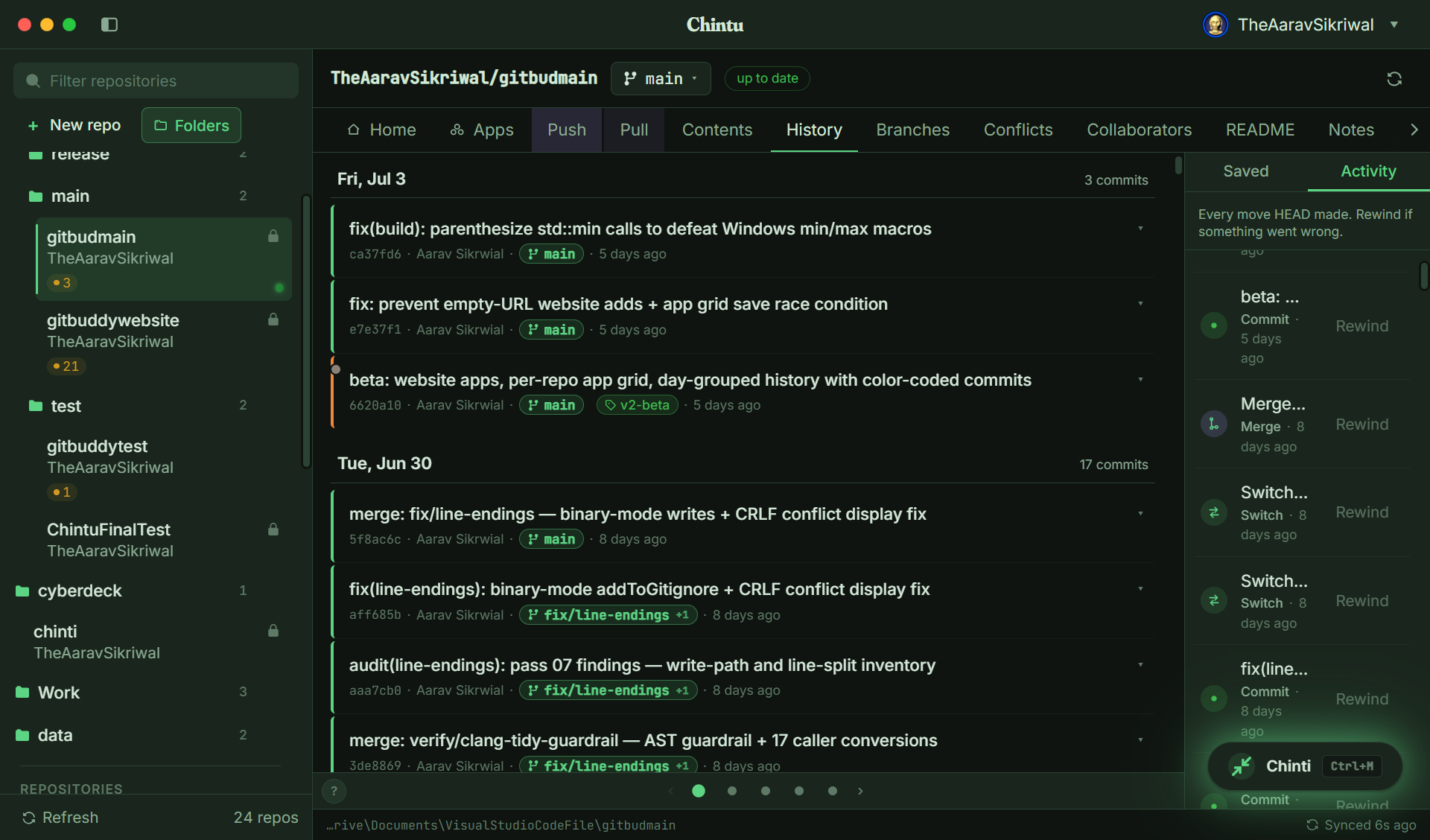Open the Saved tab in the right panel
Image resolution: width=1430 pixels, height=840 pixels.
coord(1245,171)
